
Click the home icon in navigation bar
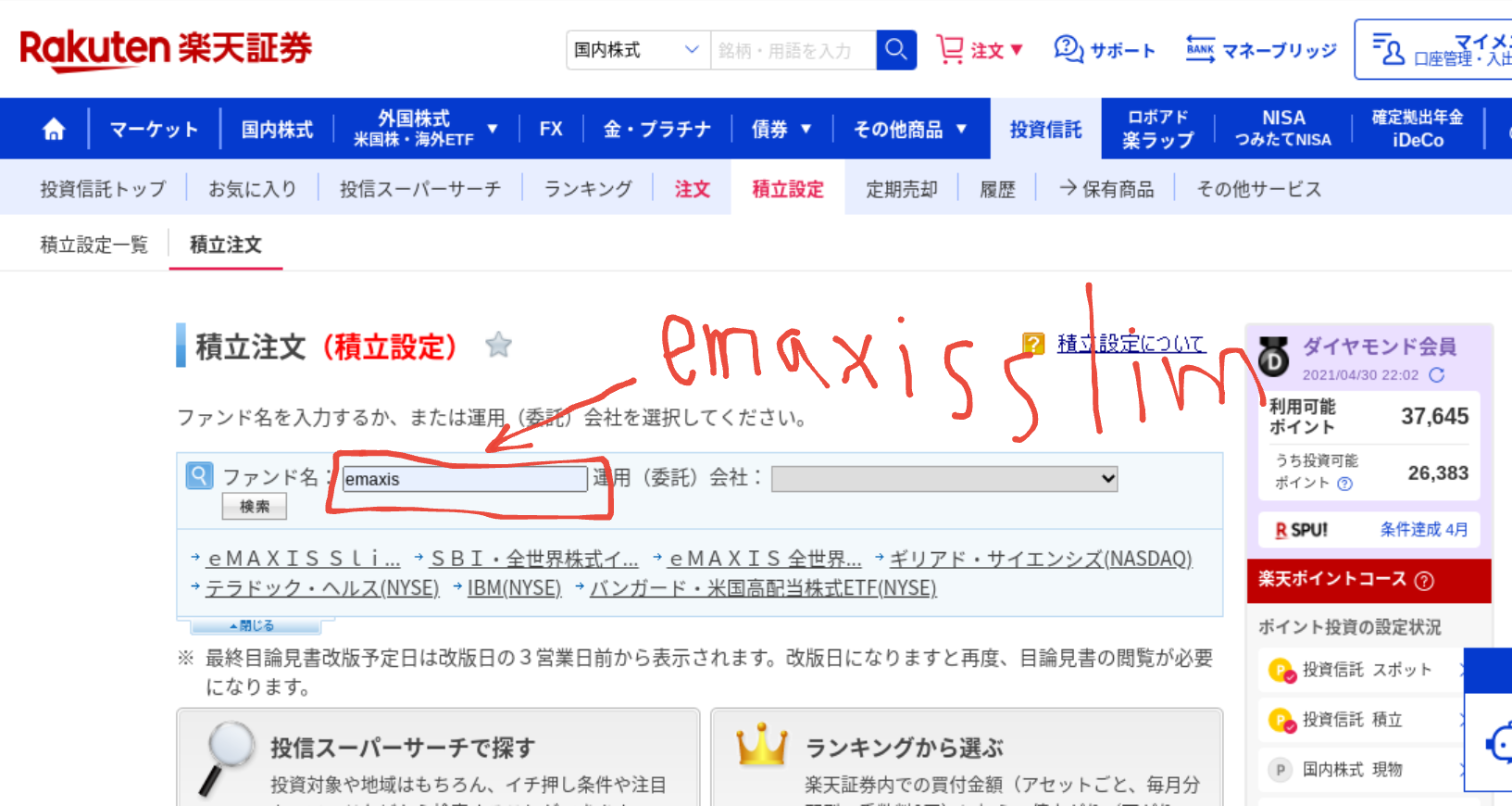pyautogui.click(x=54, y=129)
